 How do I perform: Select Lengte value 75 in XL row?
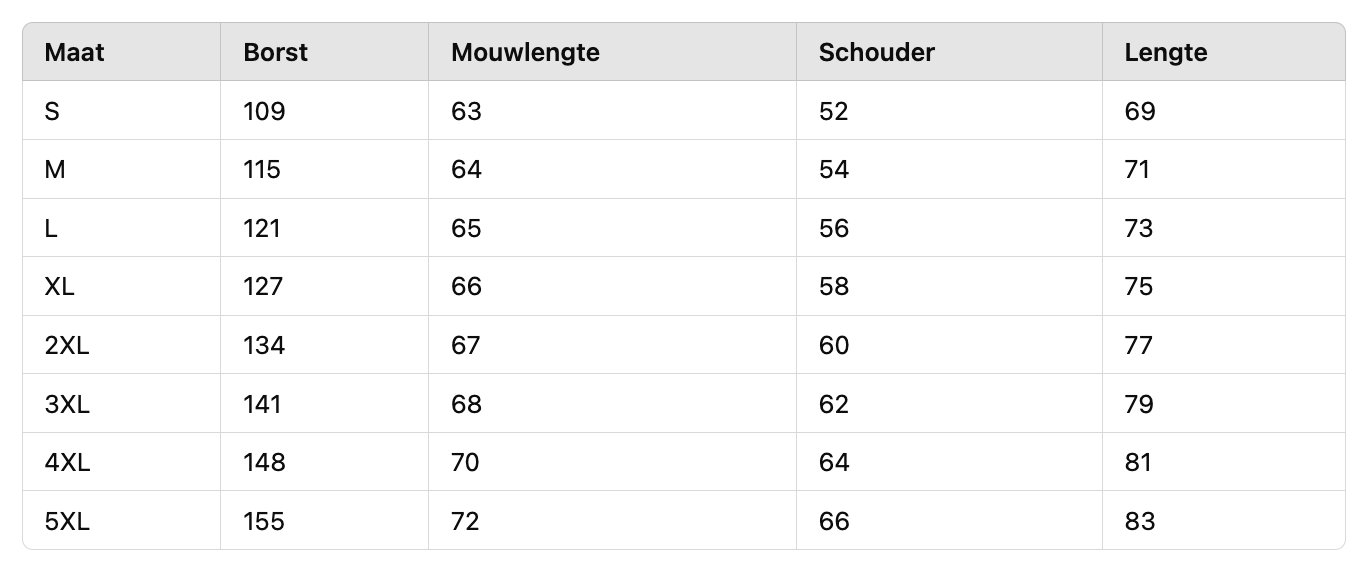pos(1139,287)
